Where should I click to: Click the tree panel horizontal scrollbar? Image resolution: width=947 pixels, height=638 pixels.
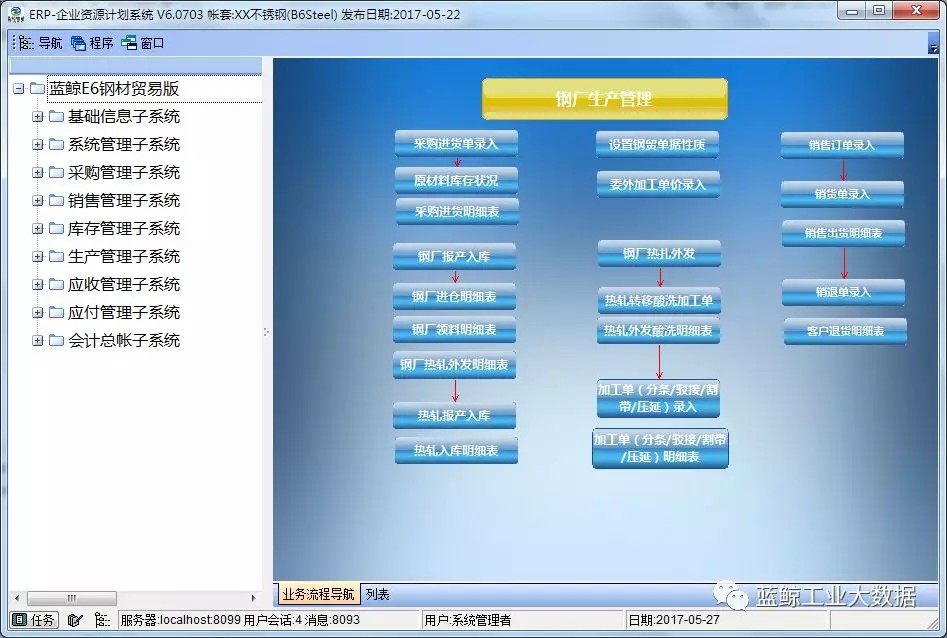pyautogui.click(x=70, y=598)
